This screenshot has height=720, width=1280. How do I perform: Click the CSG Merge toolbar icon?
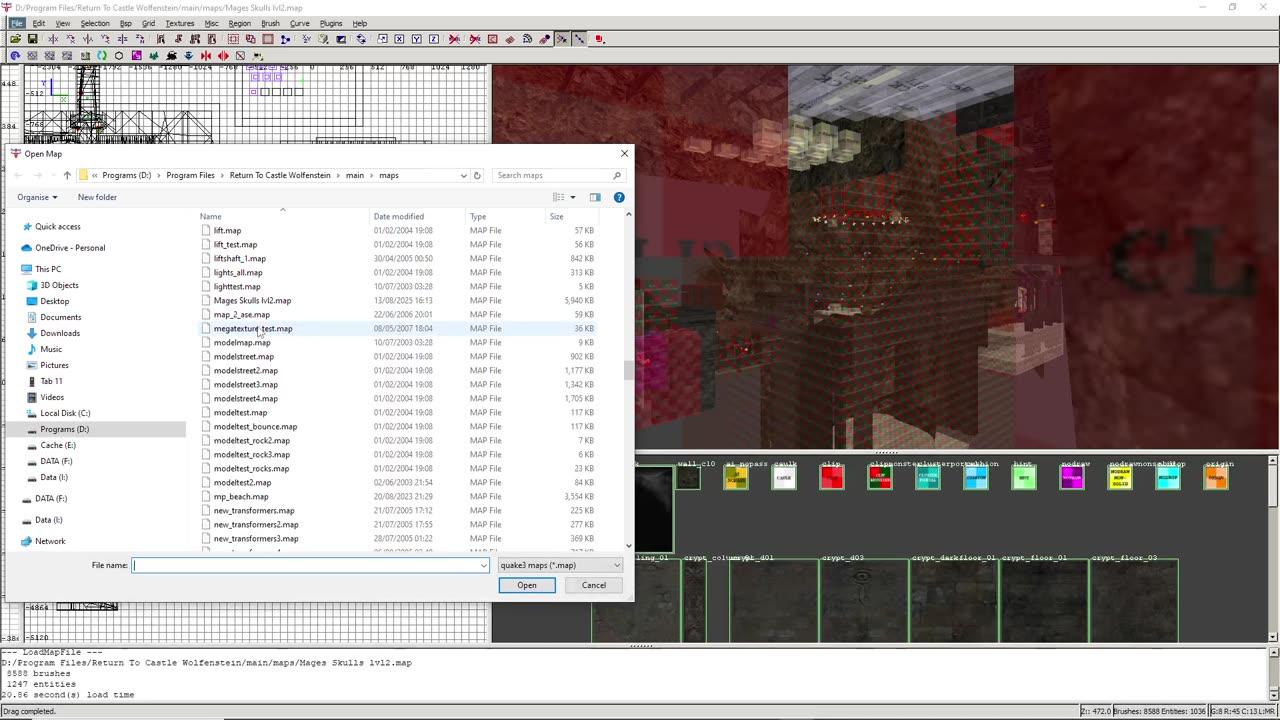point(250,39)
